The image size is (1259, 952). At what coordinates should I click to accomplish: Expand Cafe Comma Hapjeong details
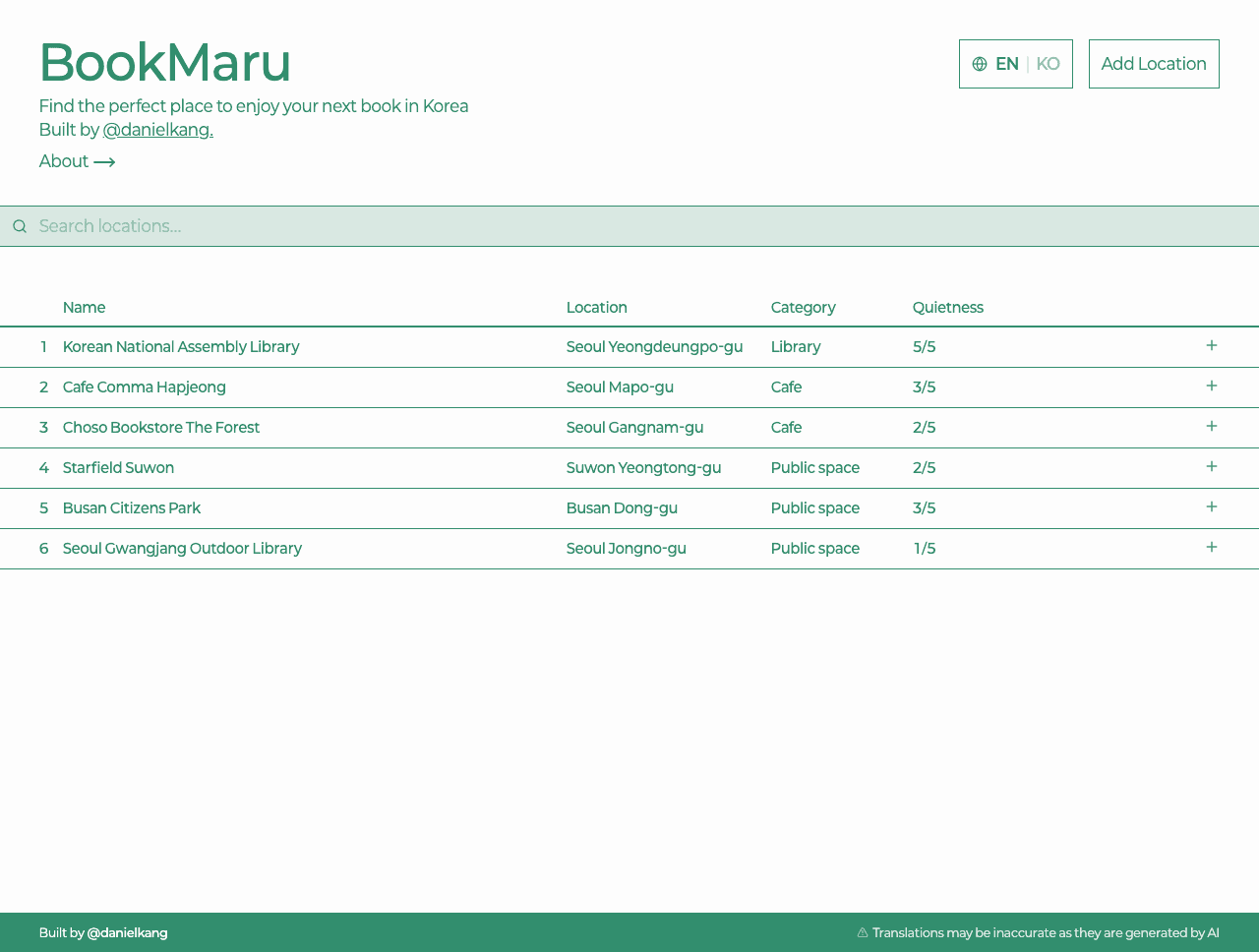coord(1211,386)
